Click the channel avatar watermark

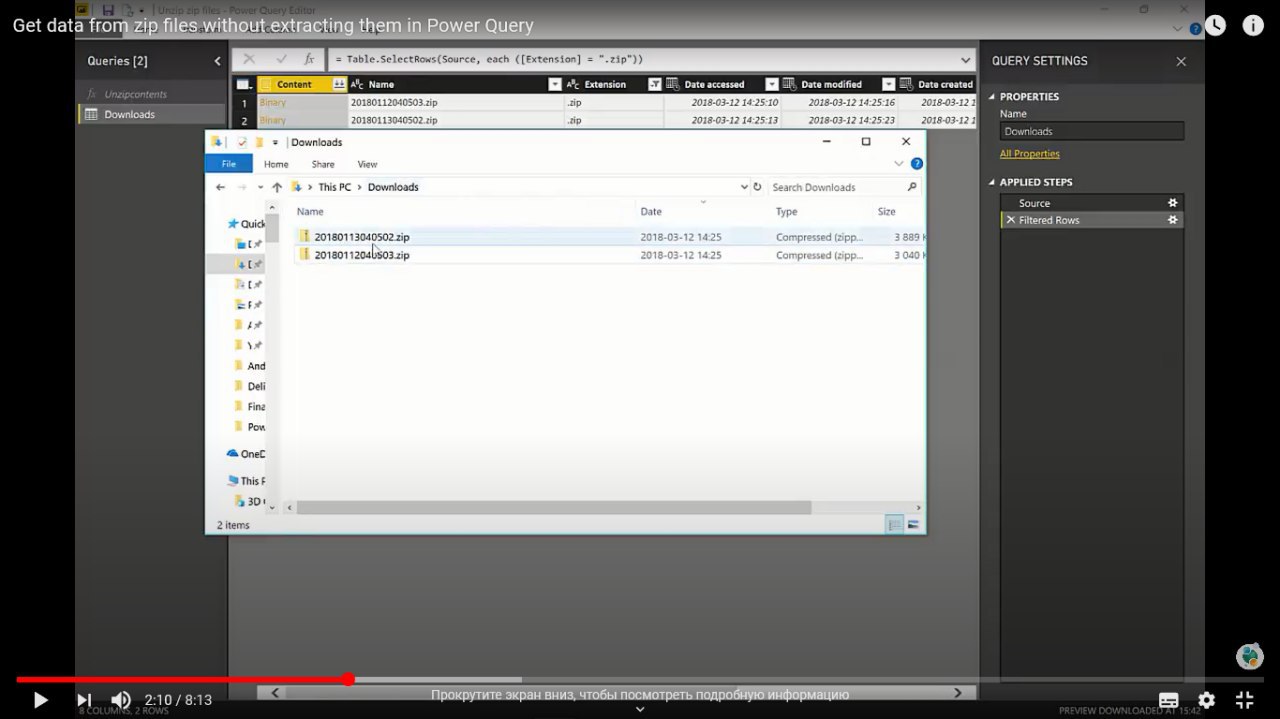pyautogui.click(x=1249, y=656)
